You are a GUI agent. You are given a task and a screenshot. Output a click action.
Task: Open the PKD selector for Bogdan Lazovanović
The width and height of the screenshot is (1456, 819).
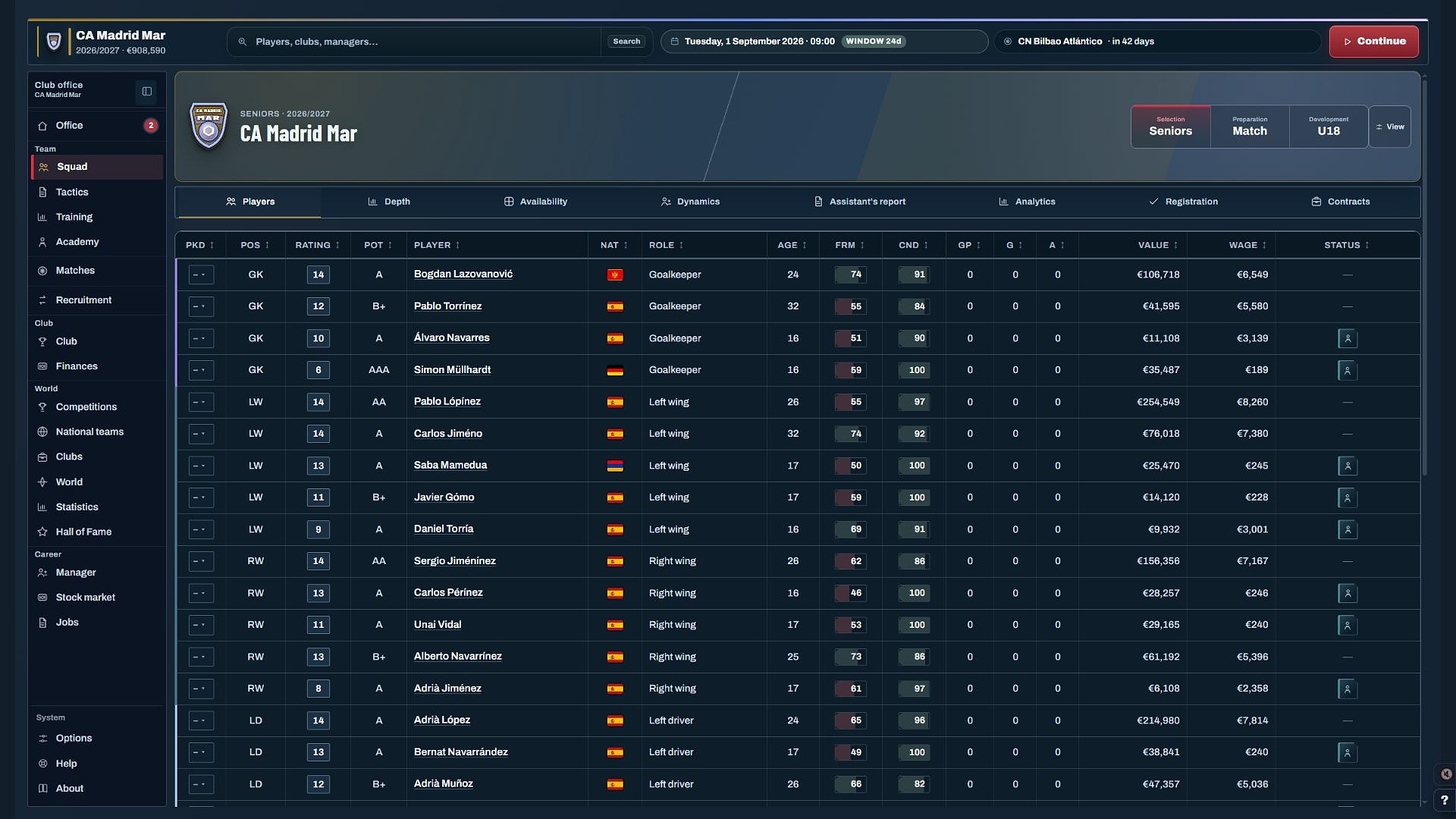[201, 275]
